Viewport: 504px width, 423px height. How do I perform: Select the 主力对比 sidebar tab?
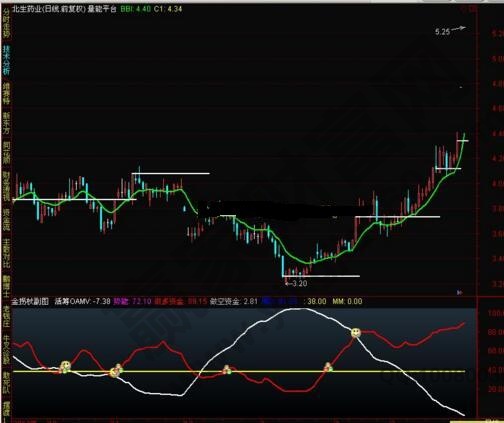coord(6,253)
